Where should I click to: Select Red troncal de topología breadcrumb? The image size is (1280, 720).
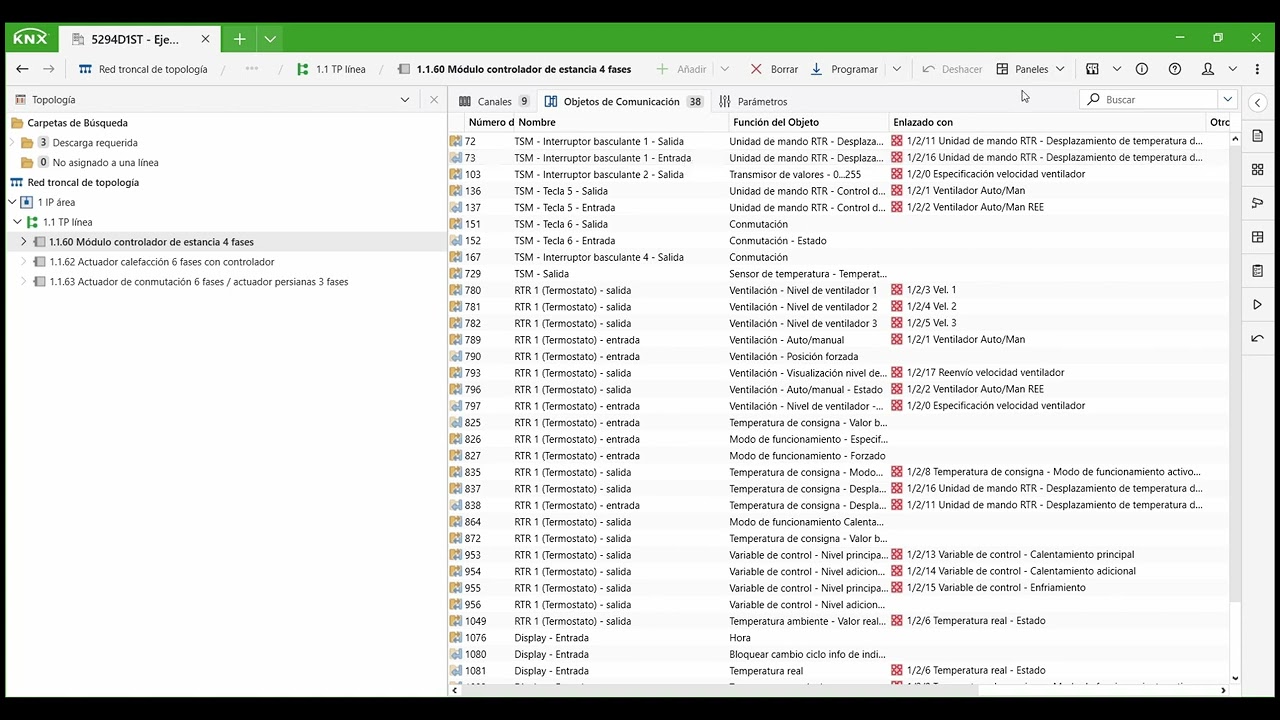pos(143,69)
